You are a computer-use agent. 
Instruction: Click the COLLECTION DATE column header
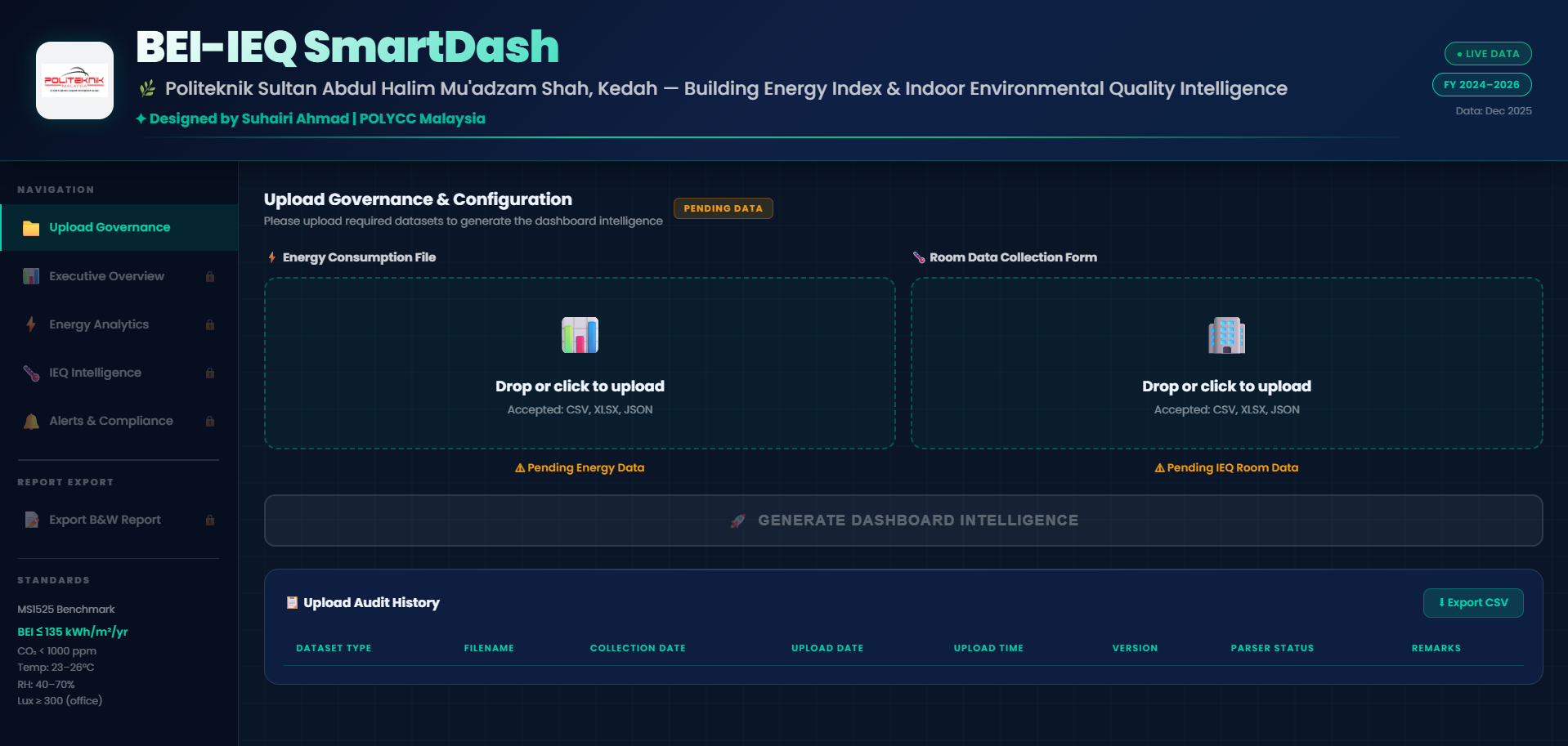638,648
